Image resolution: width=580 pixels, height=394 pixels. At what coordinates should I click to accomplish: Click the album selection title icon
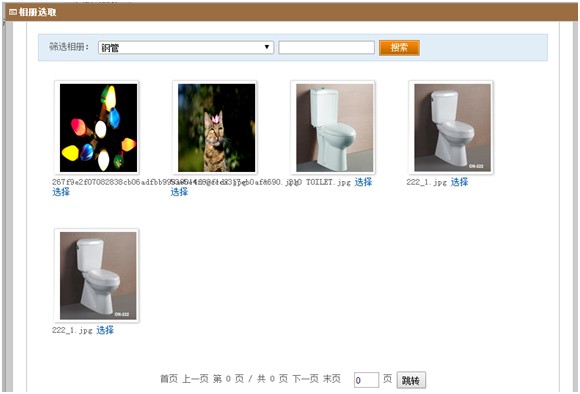click(13, 12)
